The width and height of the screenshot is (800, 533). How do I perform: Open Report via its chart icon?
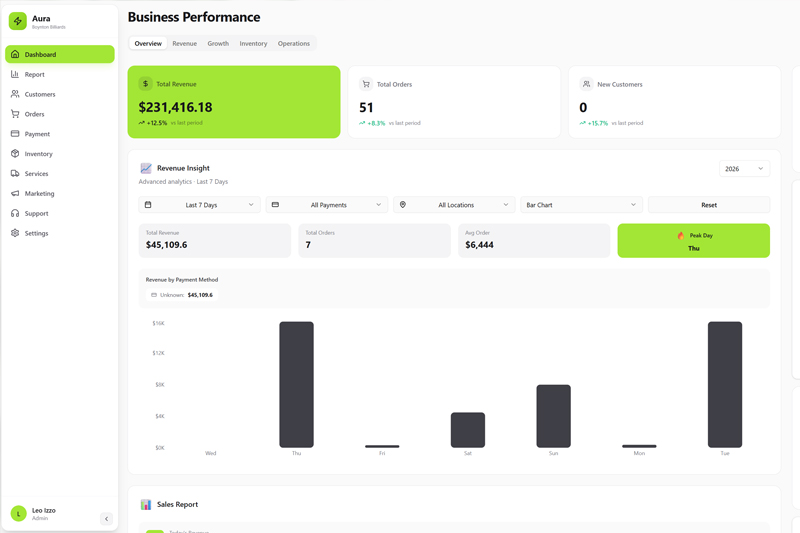pos(15,74)
